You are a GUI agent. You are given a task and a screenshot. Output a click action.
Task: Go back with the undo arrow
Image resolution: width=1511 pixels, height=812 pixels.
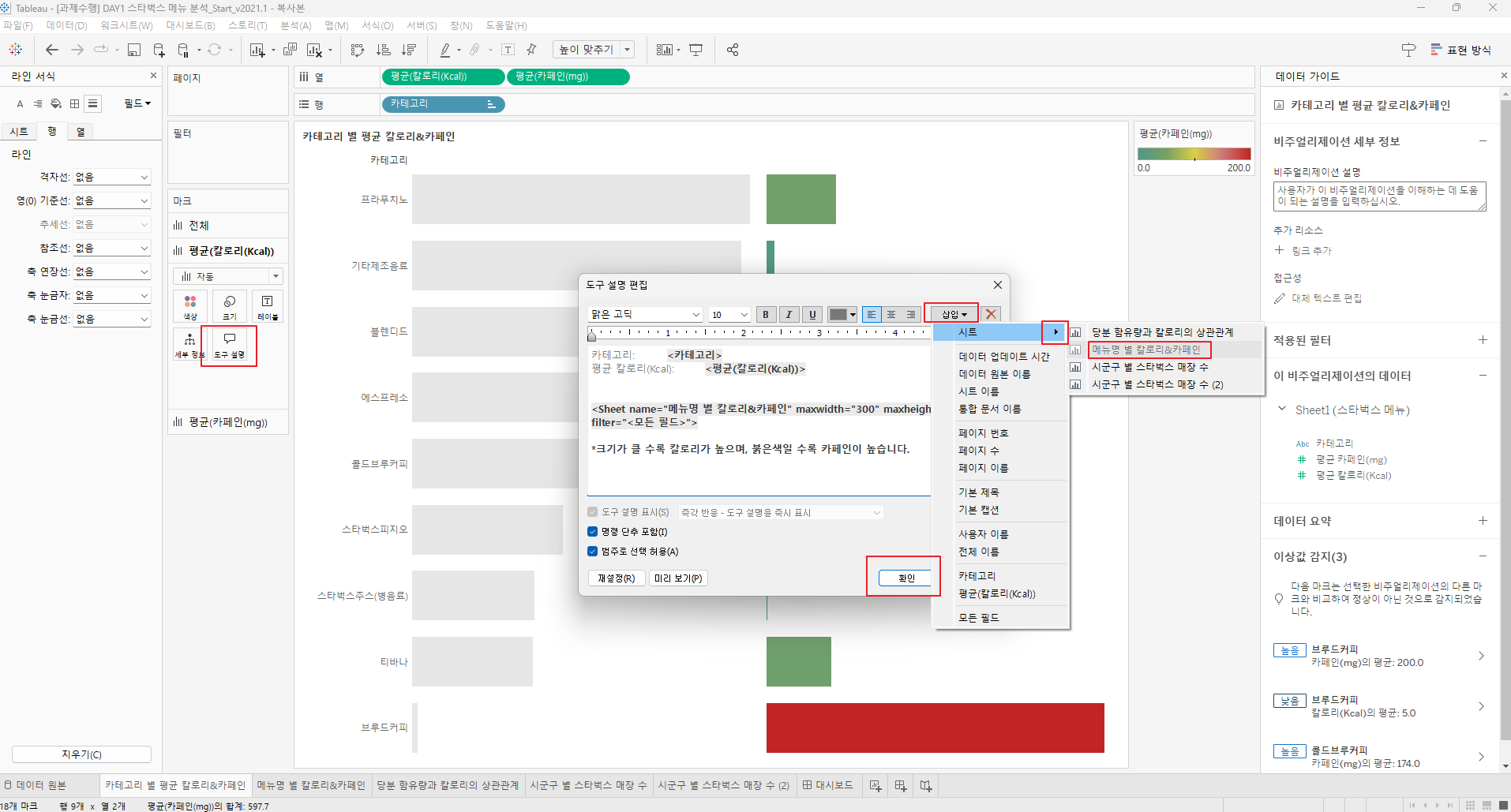(x=52, y=50)
